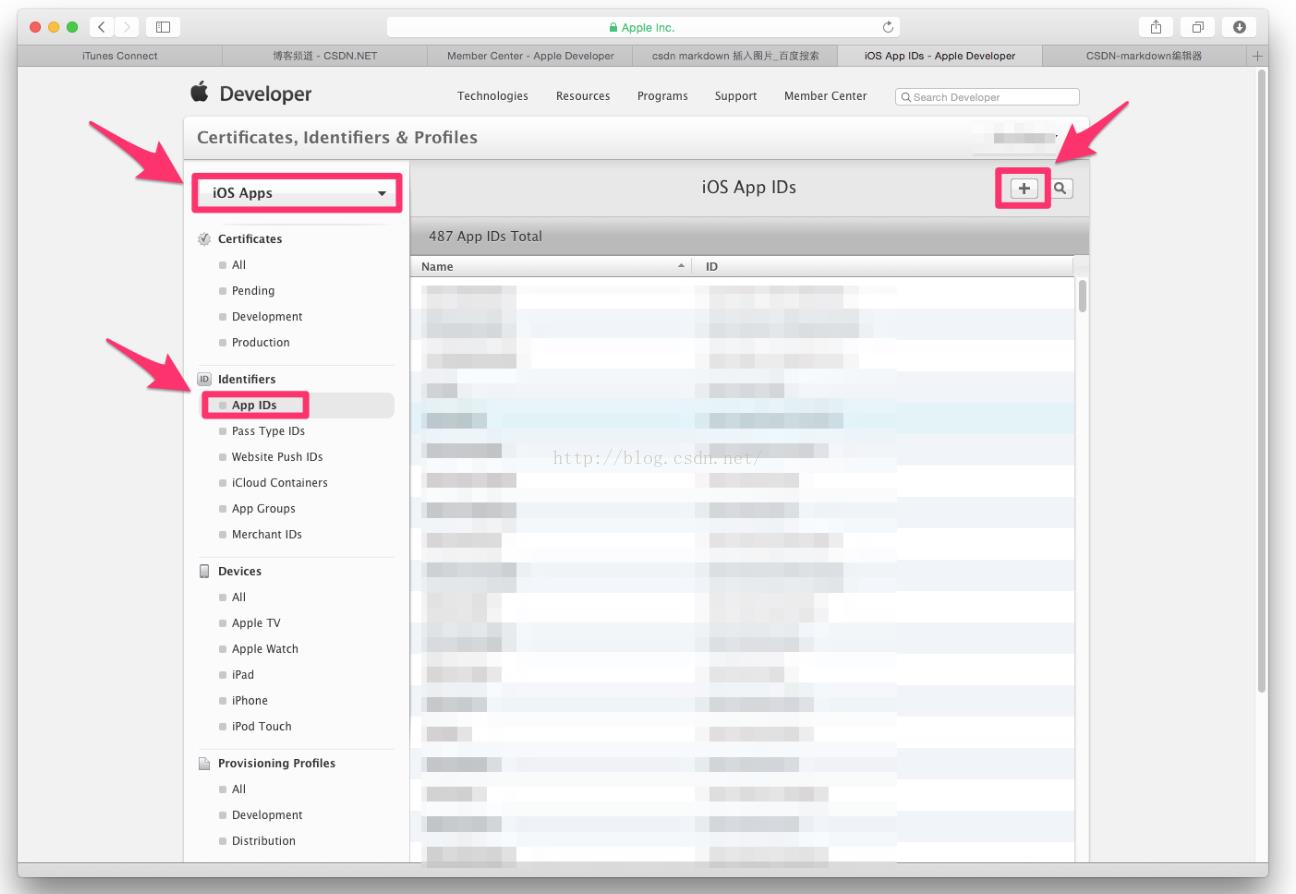
Task: Toggle the Safari sidebar button
Action: pos(163,27)
